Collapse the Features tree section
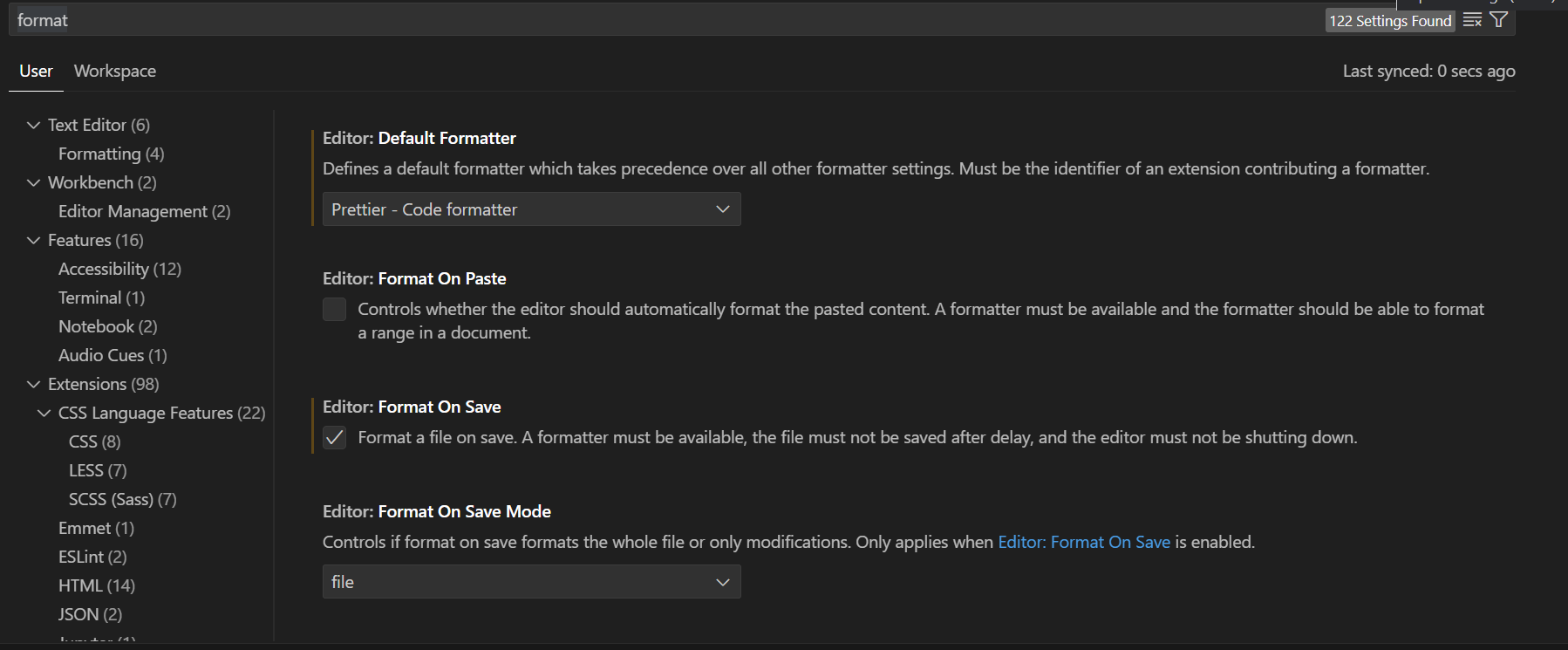1568x650 pixels. click(x=33, y=240)
